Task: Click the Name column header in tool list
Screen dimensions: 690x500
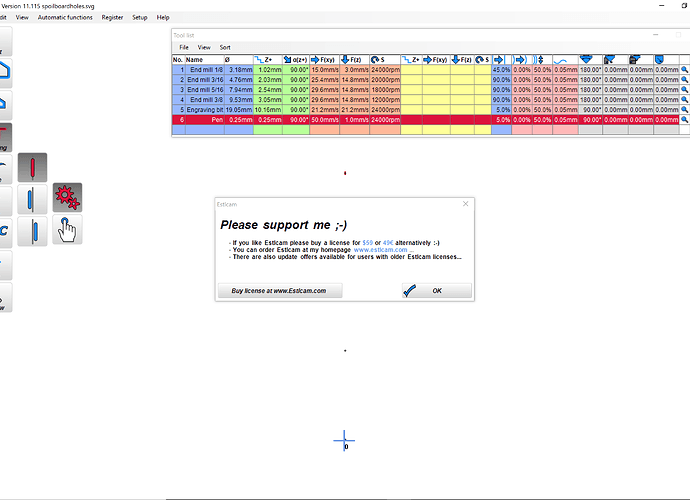Action: 205,59
